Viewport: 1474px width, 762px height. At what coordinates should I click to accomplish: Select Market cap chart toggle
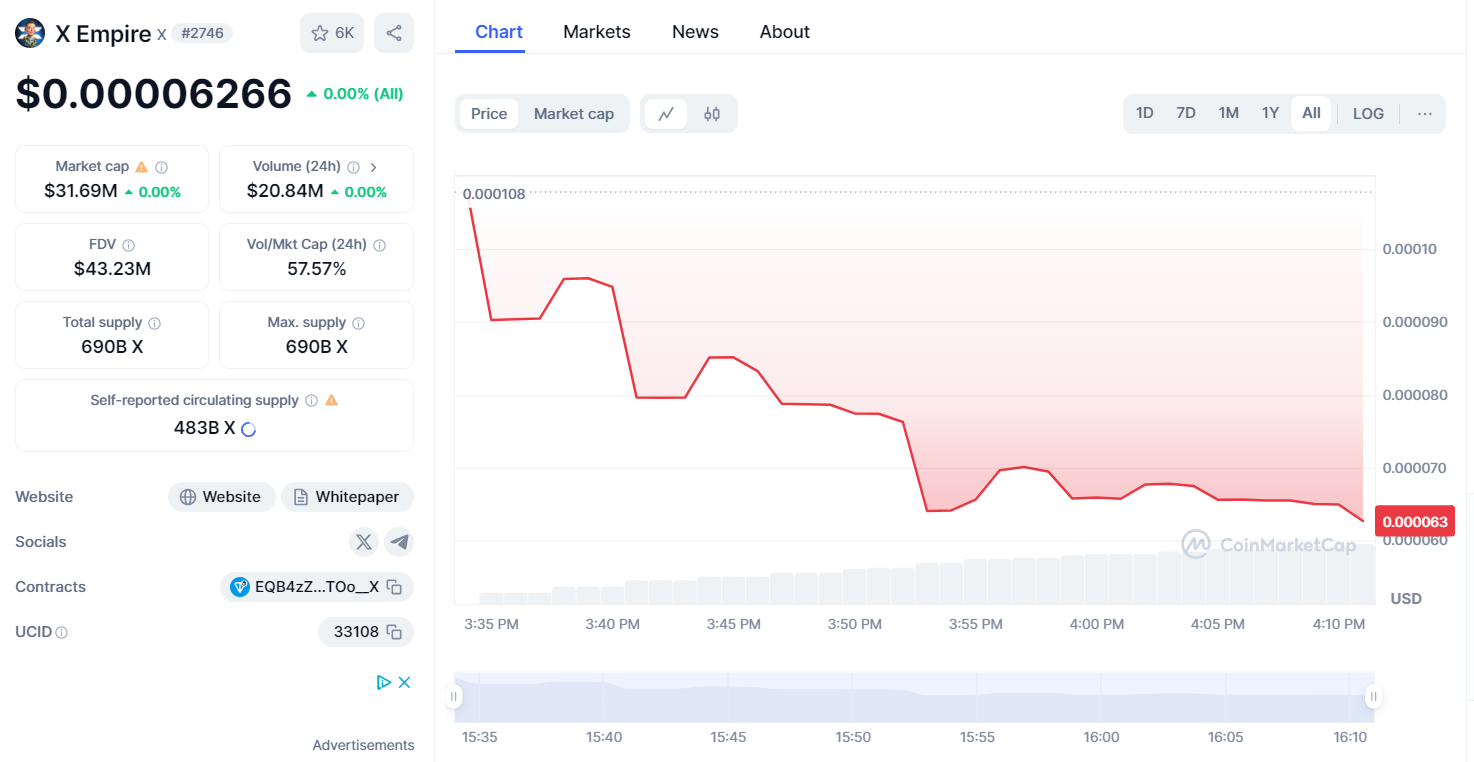point(574,114)
